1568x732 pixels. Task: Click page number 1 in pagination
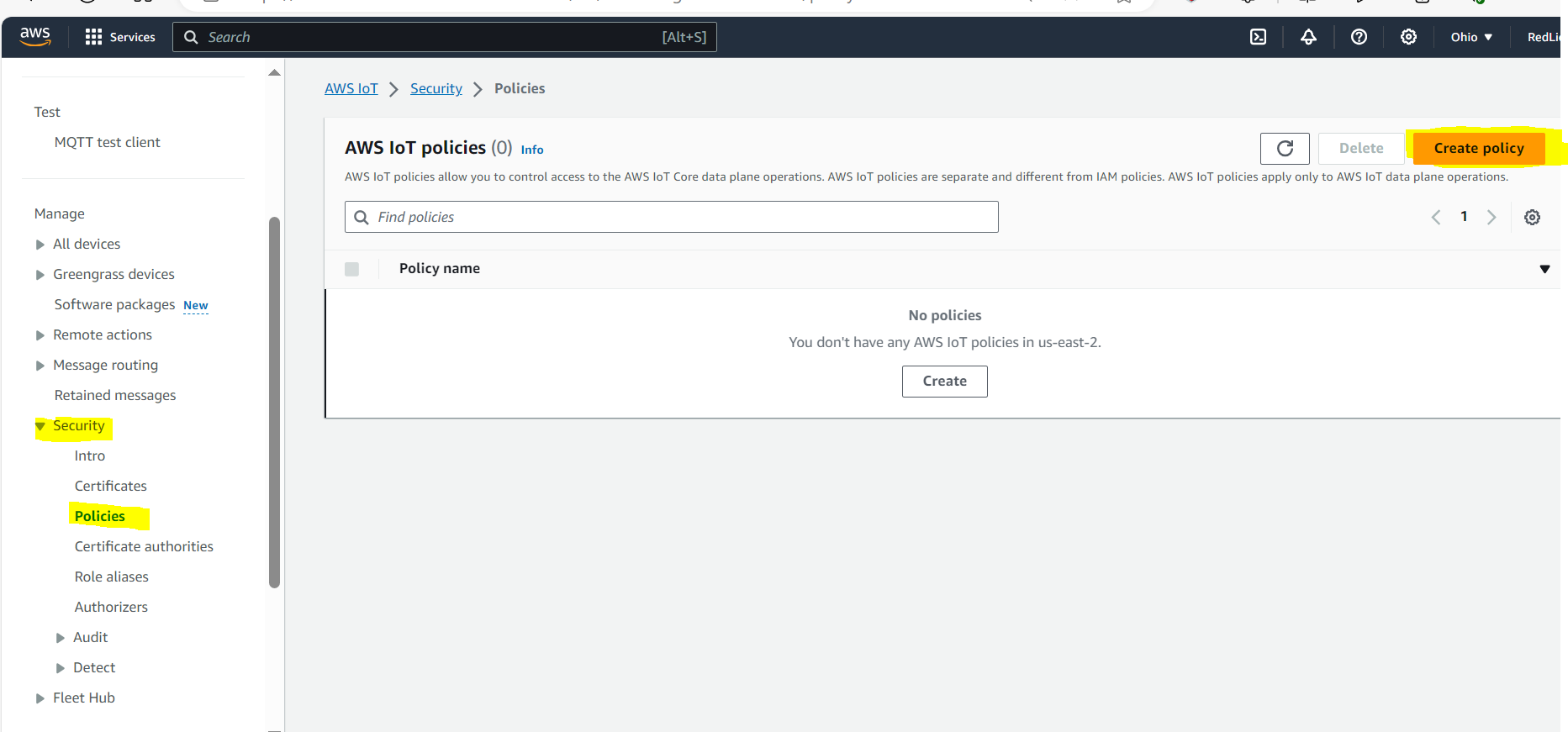1464,217
